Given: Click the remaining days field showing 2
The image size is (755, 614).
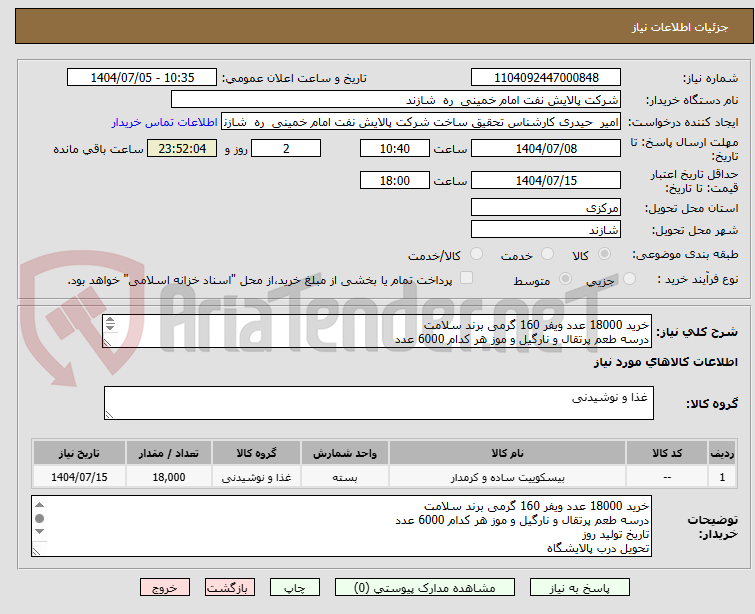Looking at the screenshot, I should click(x=286, y=148).
